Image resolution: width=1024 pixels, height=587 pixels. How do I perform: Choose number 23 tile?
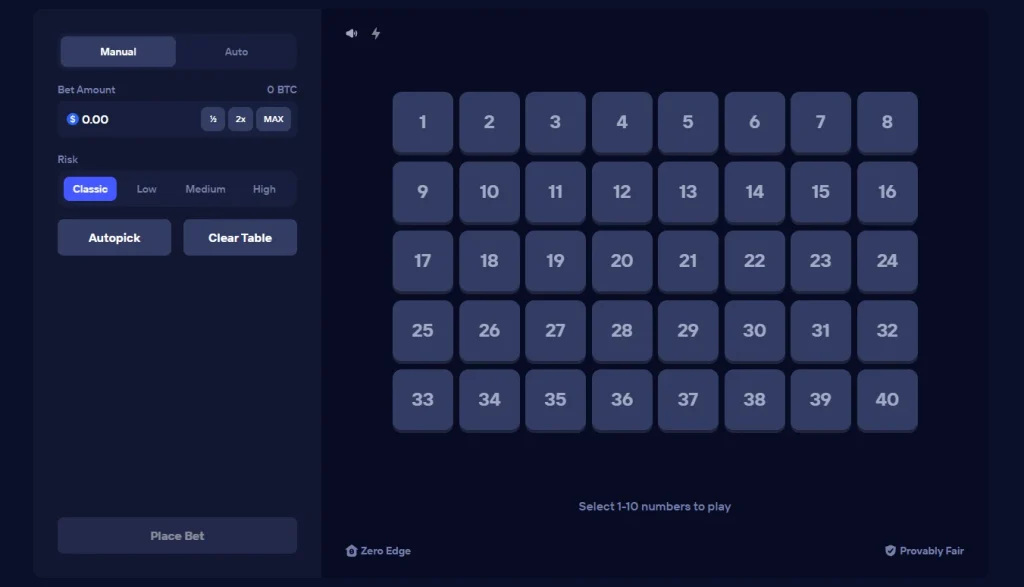tap(820, 261)
